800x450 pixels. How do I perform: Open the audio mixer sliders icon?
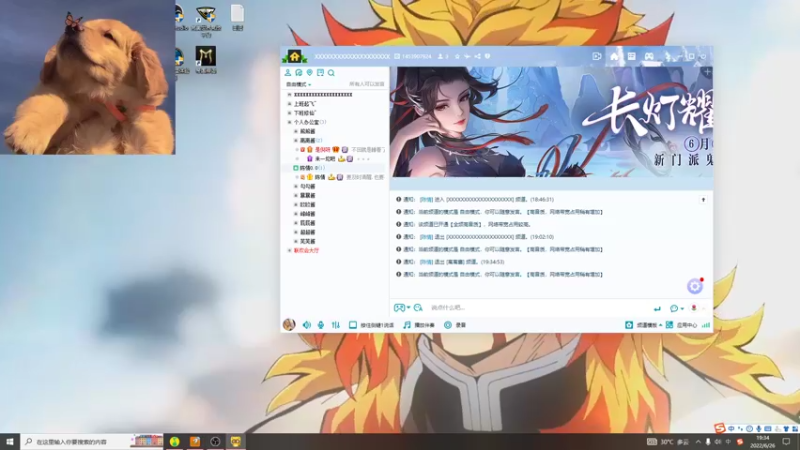[336, 325]
